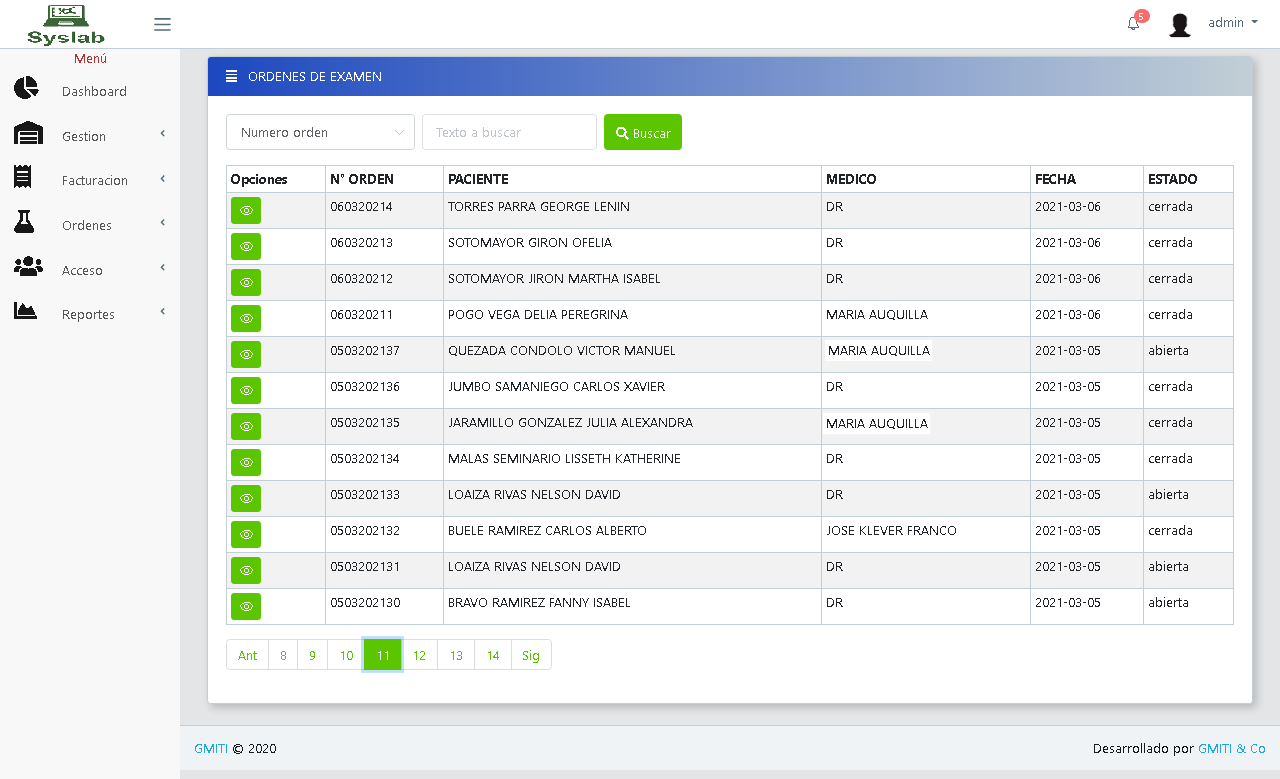
Task: View order 060320213 with eye button
Action: point(246,246)
